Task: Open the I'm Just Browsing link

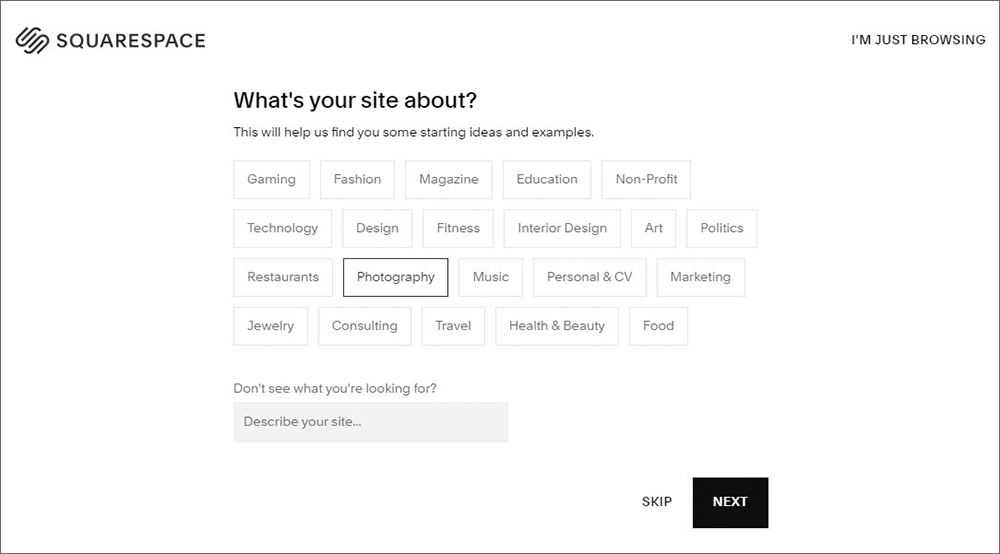Action: (918, 40)
